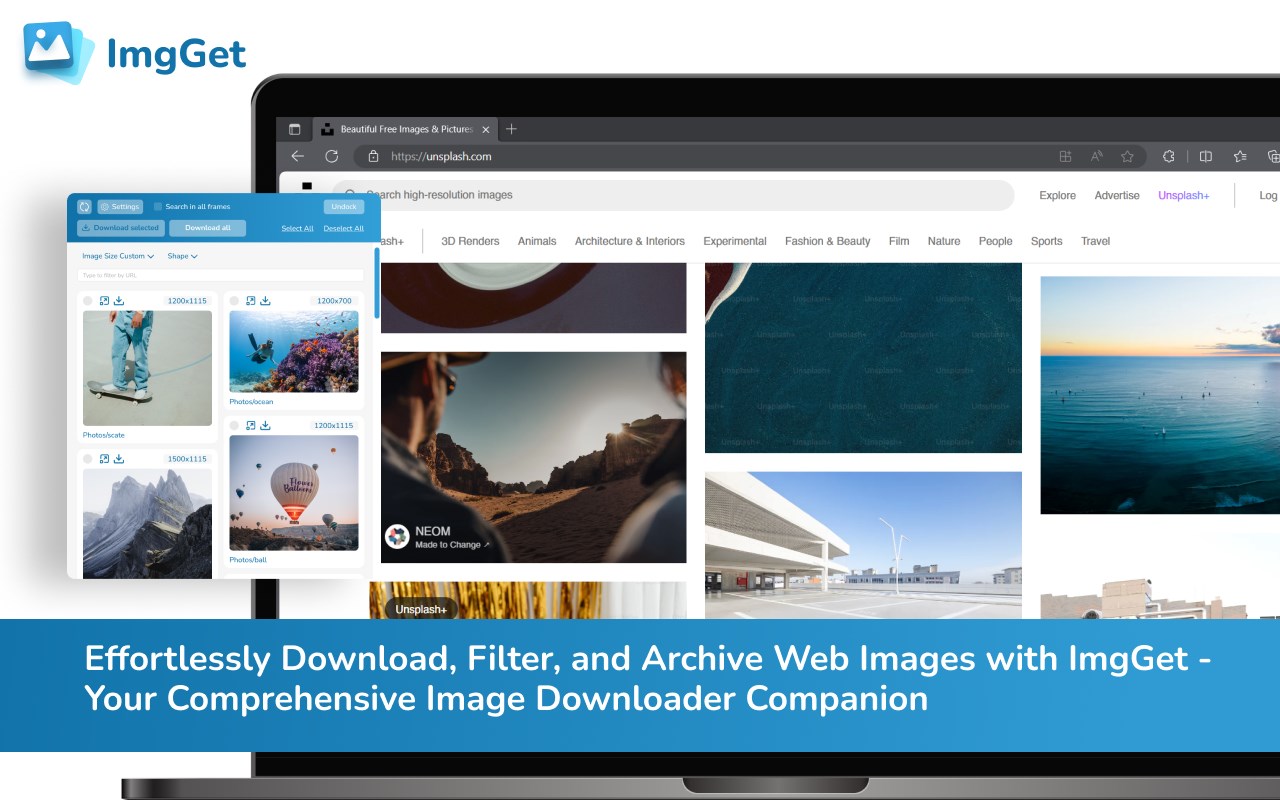
Task: Click the skateboard photo thumbnail
Action: (147, 368)
